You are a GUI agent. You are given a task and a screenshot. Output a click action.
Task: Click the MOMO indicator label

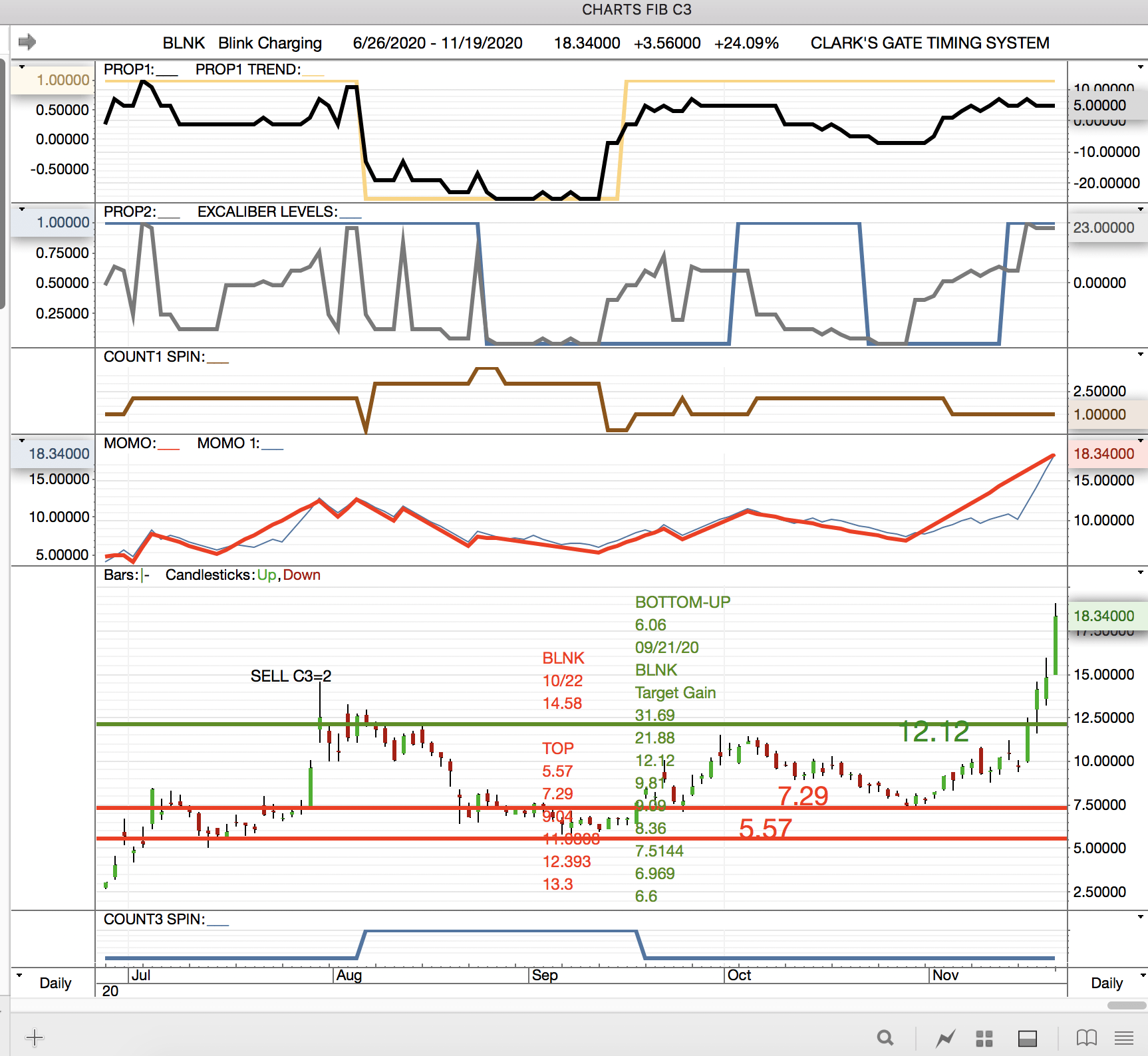130,443
